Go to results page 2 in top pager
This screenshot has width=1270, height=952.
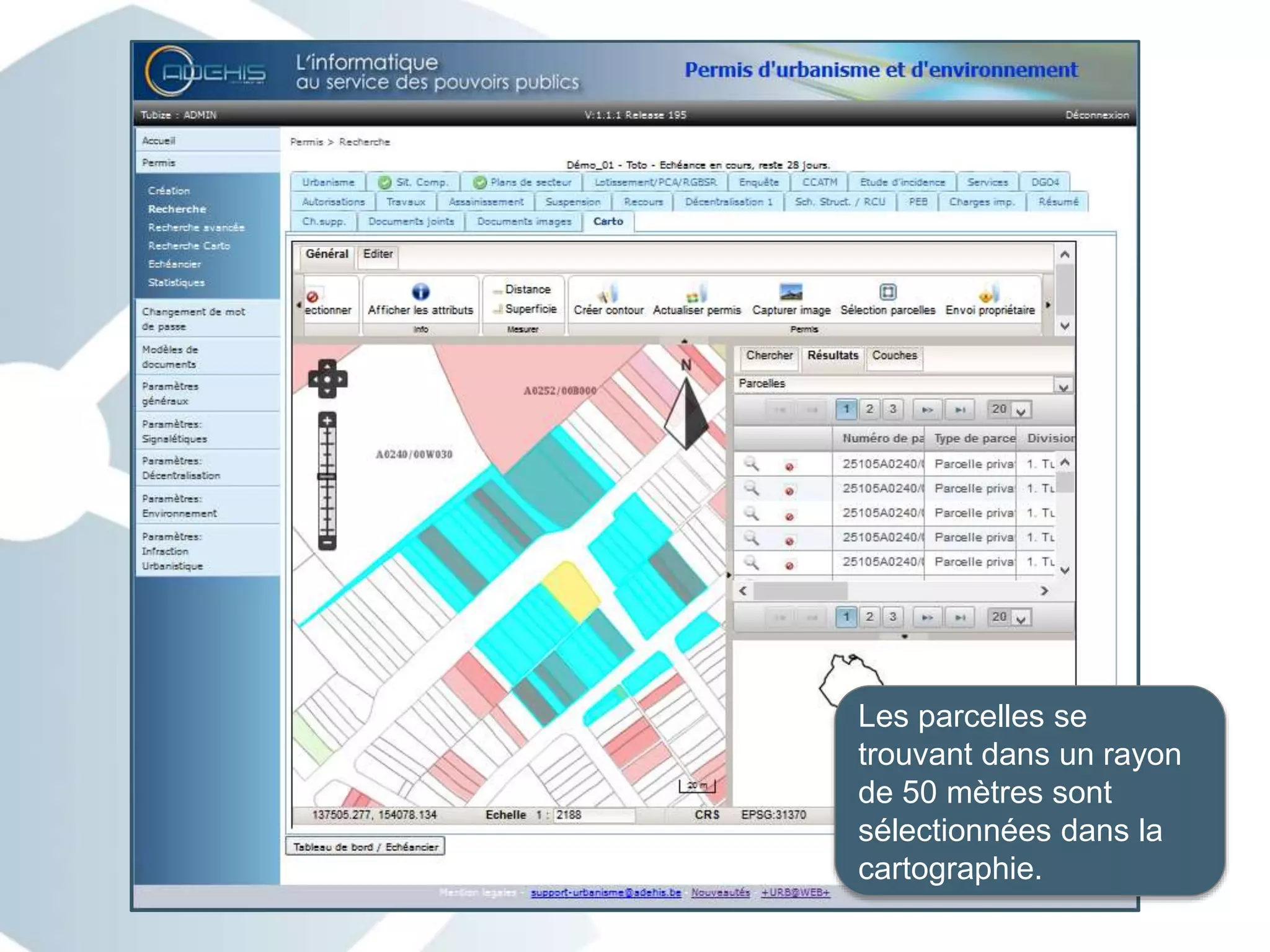click(x=869, y=409)
